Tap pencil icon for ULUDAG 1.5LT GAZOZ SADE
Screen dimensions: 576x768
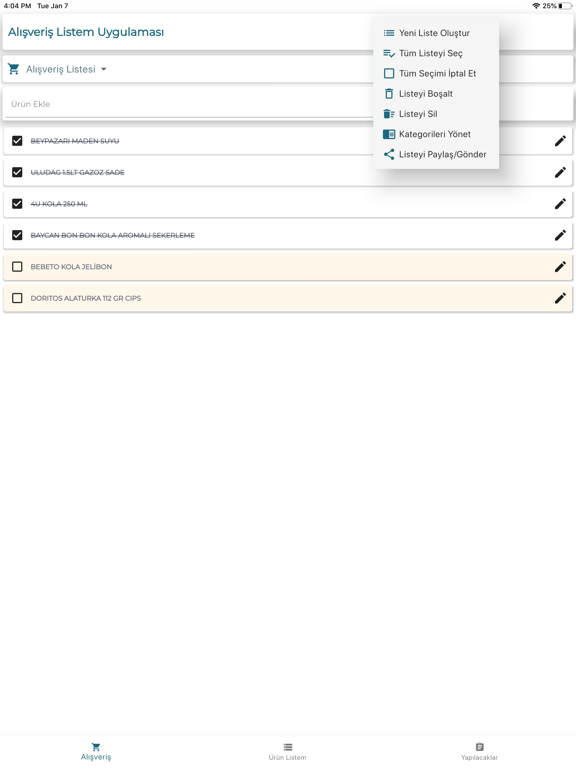tap(560, 172)
